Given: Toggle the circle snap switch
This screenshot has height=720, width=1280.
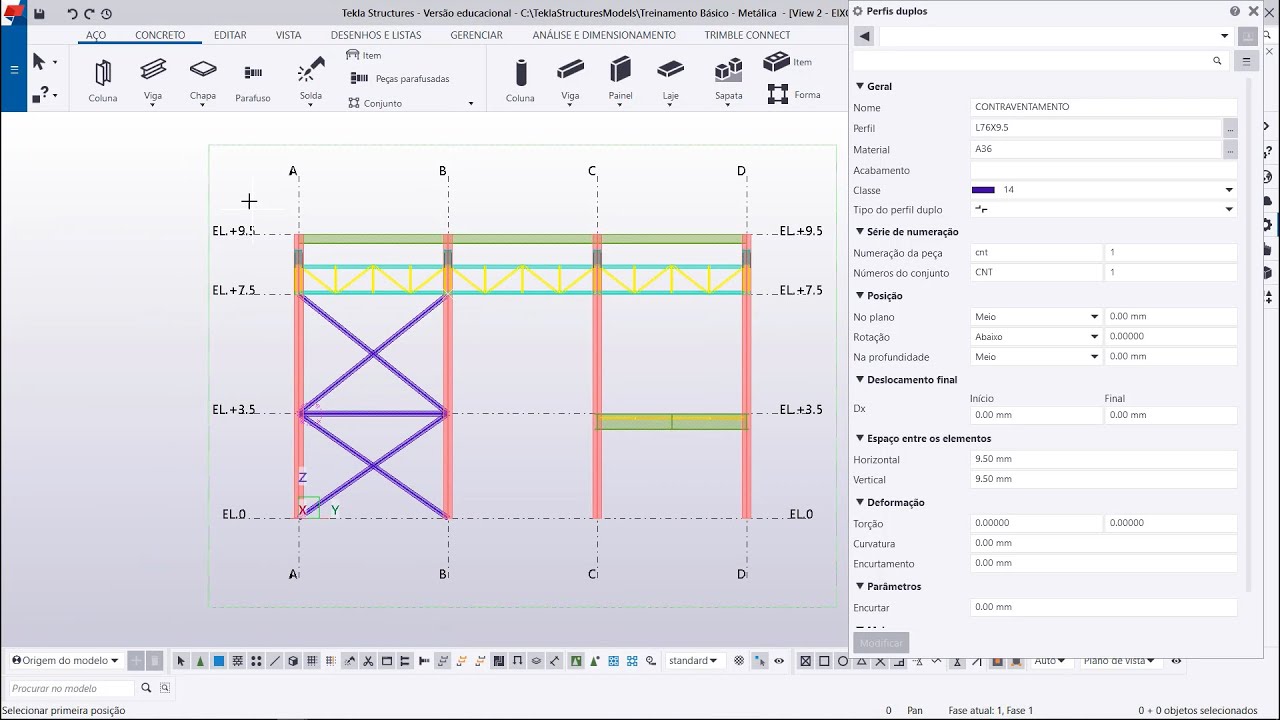Looking at the screenshot, I should 843,661.
